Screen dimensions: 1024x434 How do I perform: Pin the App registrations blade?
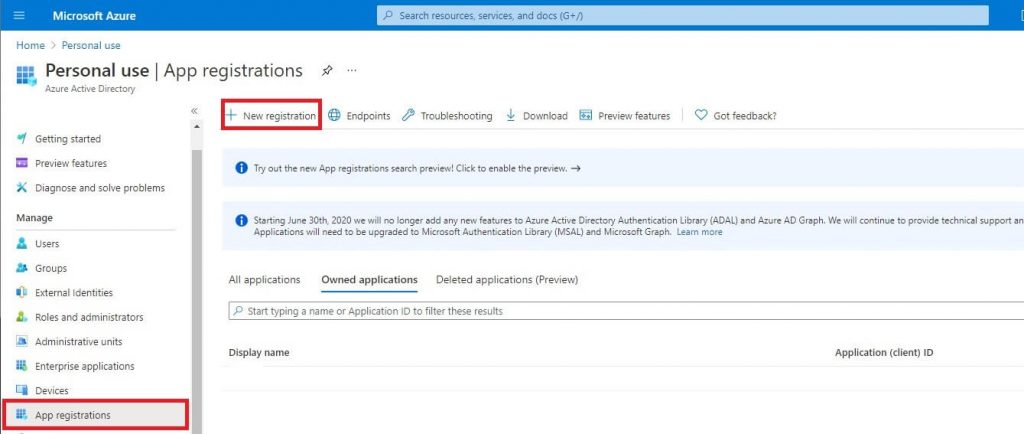pyautogui.click(x=327, y=70)
